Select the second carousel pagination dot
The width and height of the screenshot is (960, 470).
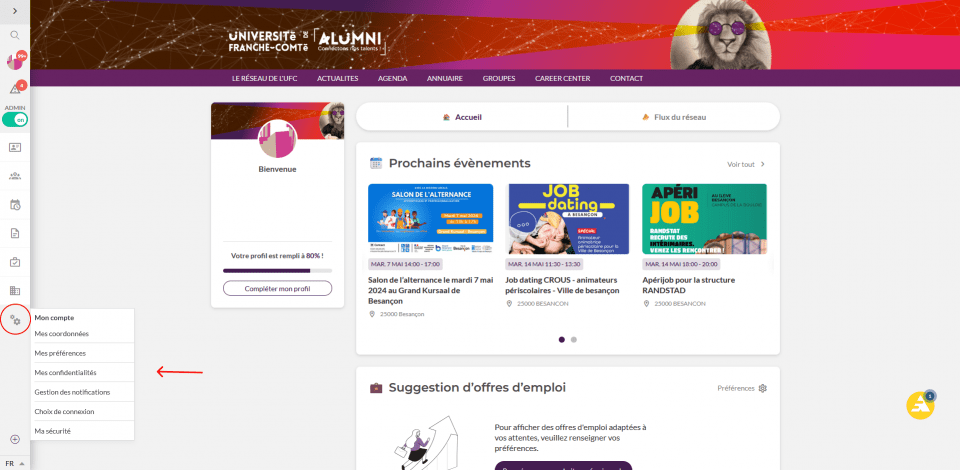click(x=574, y=340)
